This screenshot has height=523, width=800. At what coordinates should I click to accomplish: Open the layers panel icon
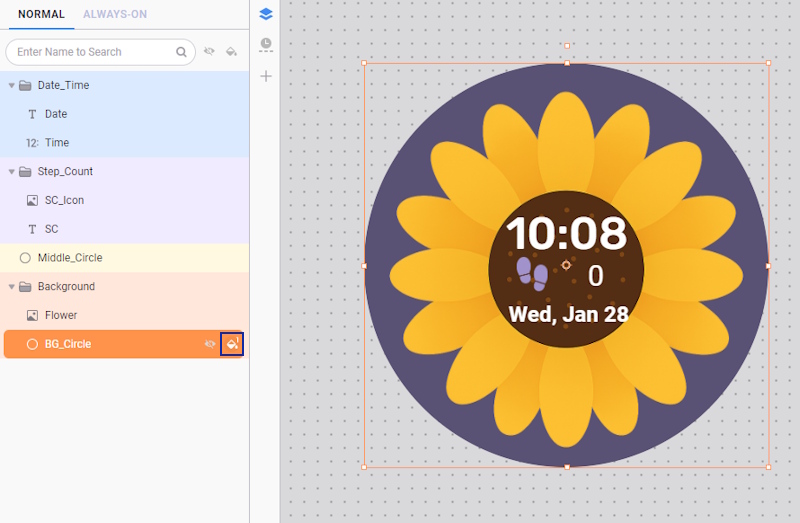(x=265, y=14)
